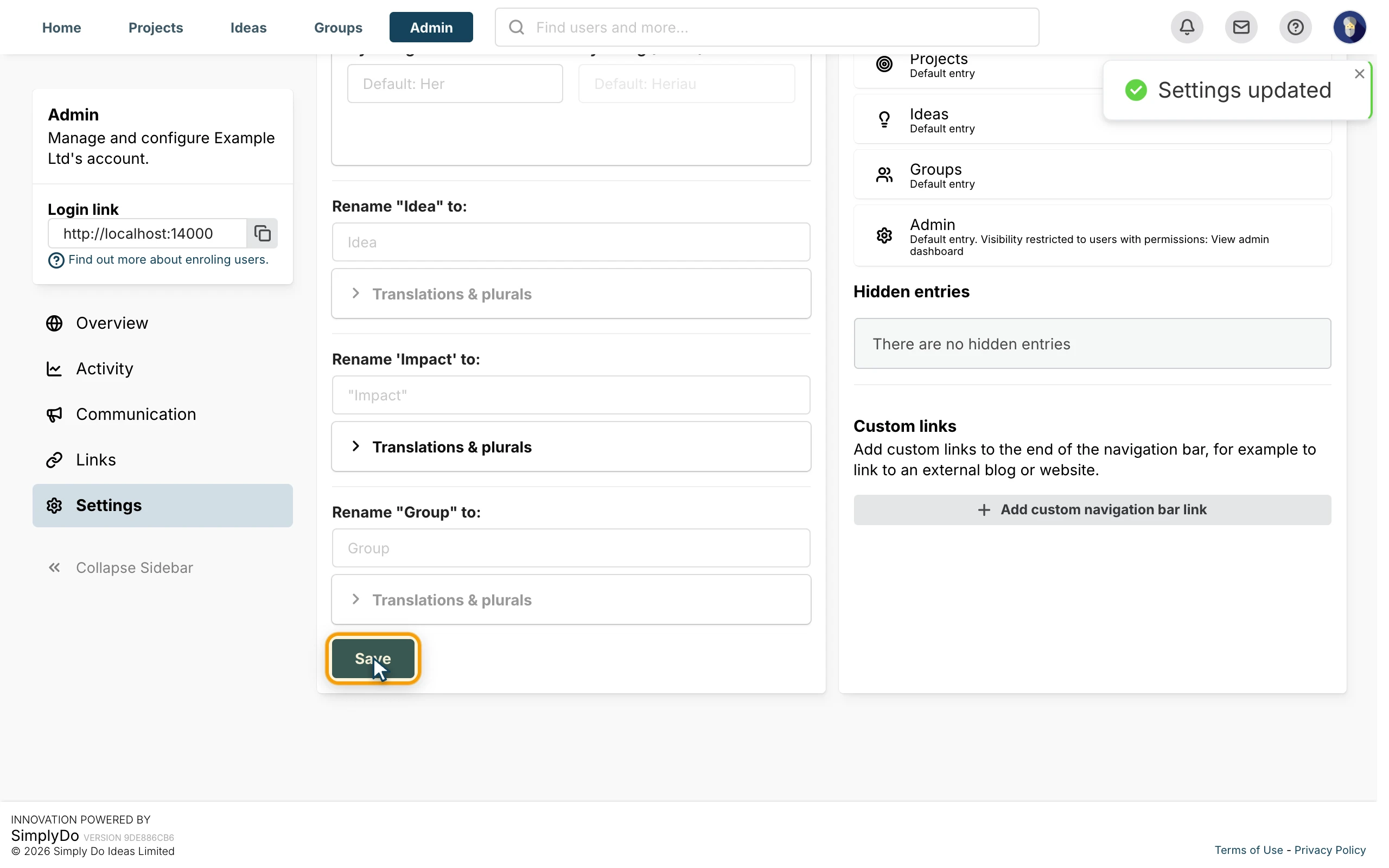This screenshot has height=868, width=1389.
Task: Select the login link URL field
Action: pyautogui.click(x=148, y=233)
